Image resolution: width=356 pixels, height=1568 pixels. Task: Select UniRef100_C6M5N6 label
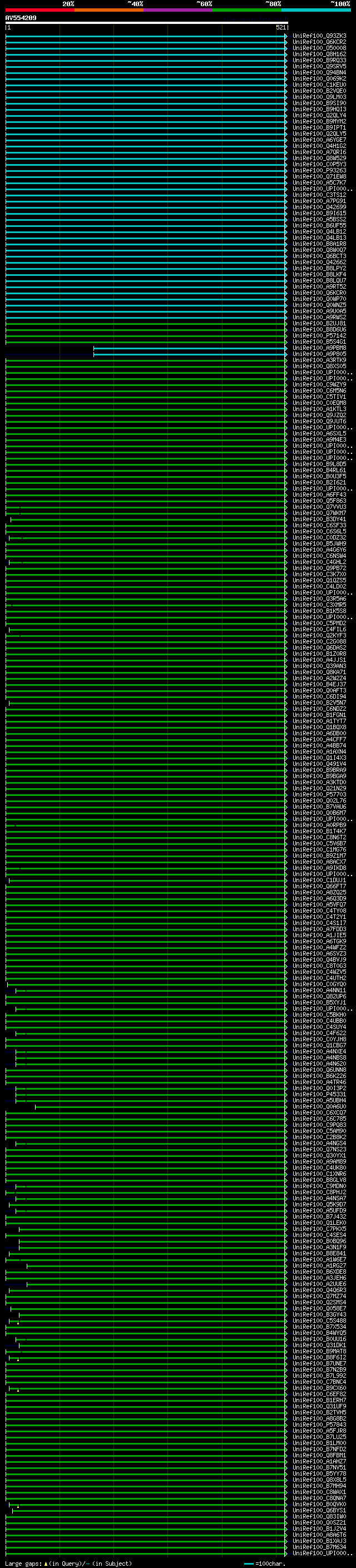point(319,391)
